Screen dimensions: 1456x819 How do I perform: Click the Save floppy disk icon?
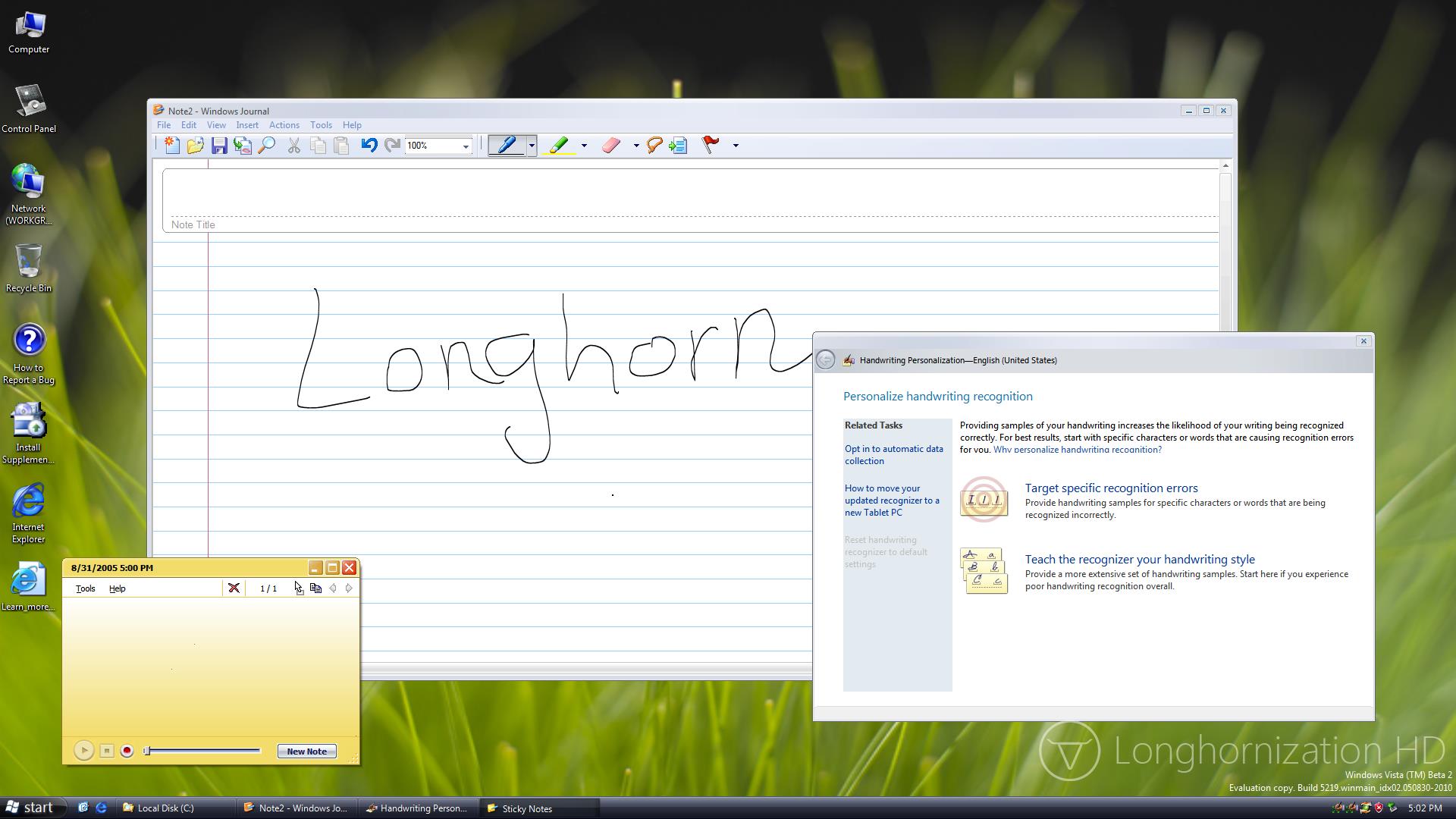219,146
